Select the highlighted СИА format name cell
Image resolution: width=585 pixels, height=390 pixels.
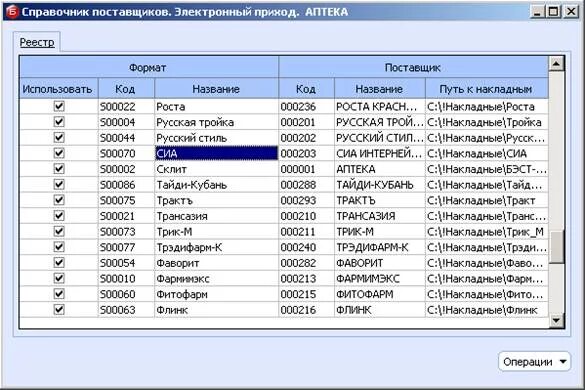coord(216,154)
